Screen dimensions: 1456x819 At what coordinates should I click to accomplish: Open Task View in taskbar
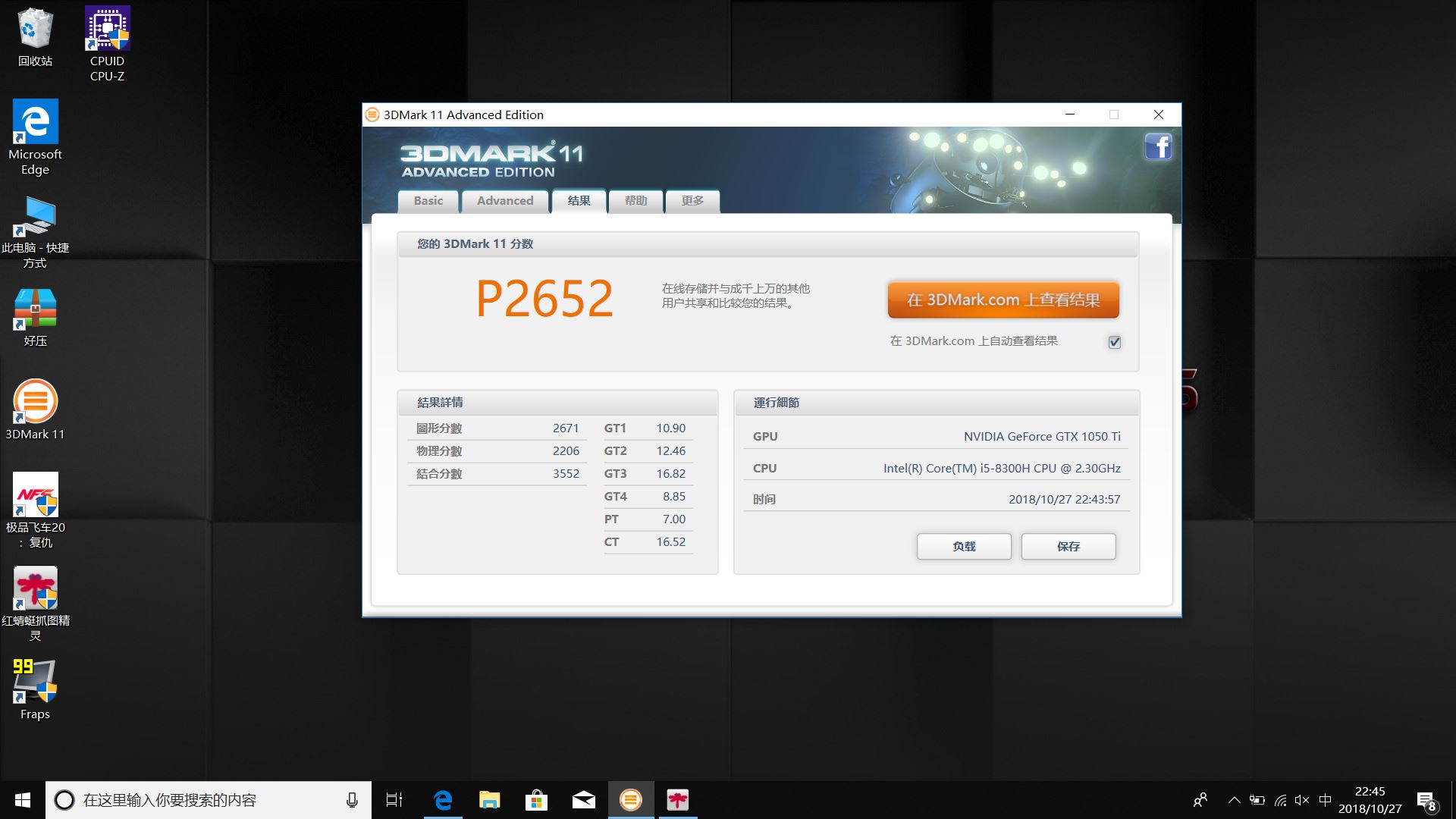(x=394, y=800)
